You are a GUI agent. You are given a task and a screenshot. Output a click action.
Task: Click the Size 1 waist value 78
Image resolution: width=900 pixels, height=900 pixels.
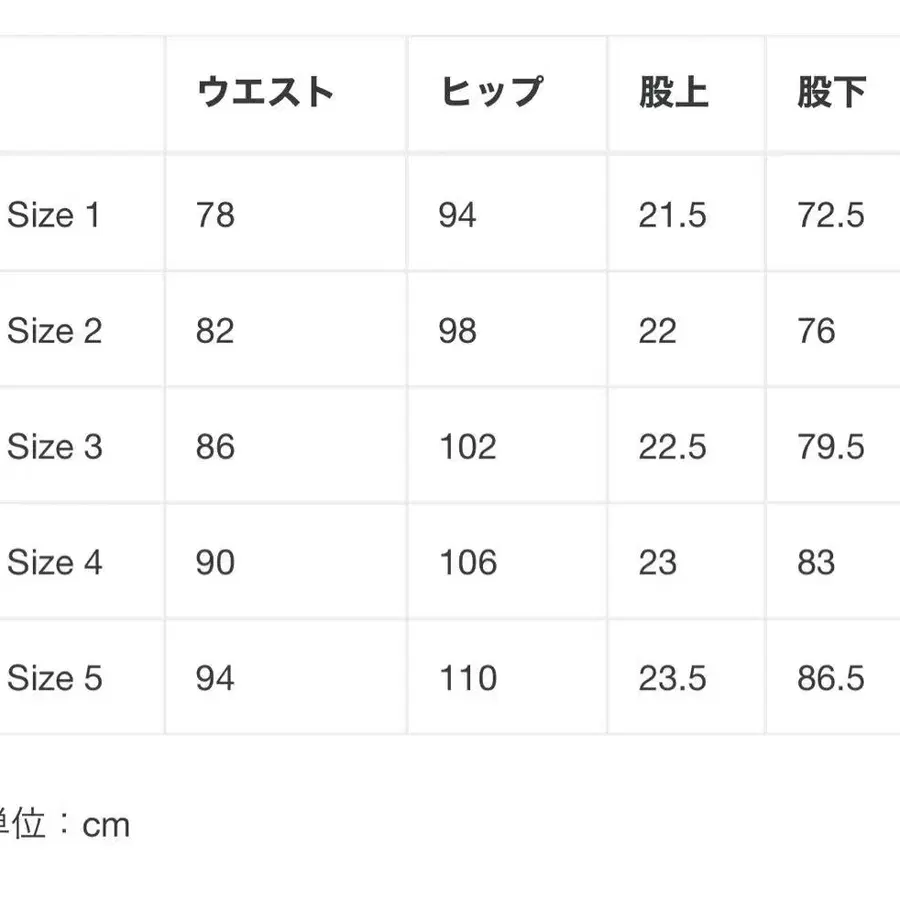pos(215,215)
